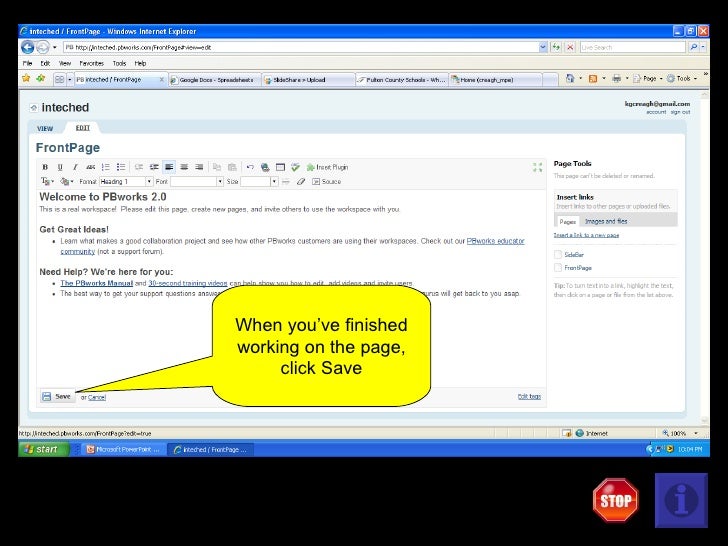Open 30-second training videos link
The width and height of the screenshot is (728, 546).
188,283
